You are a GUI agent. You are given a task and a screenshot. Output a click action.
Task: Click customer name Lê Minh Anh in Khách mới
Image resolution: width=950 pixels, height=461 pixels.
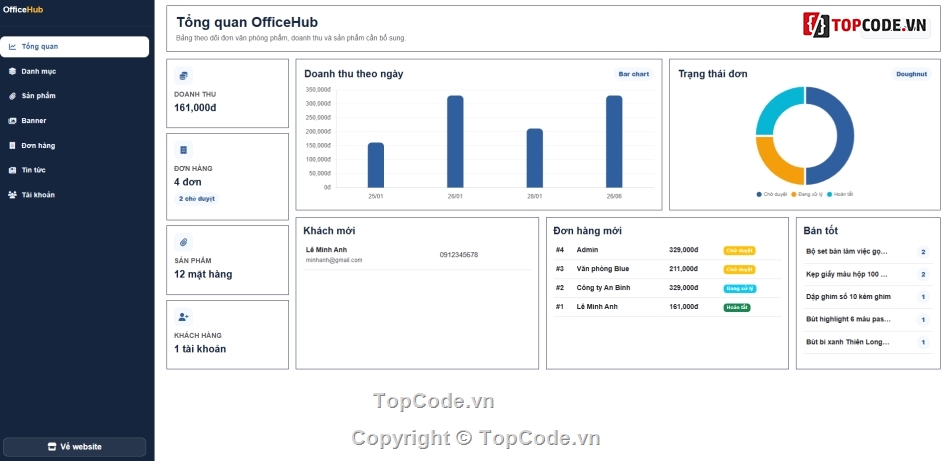click(x=327, y=250)
